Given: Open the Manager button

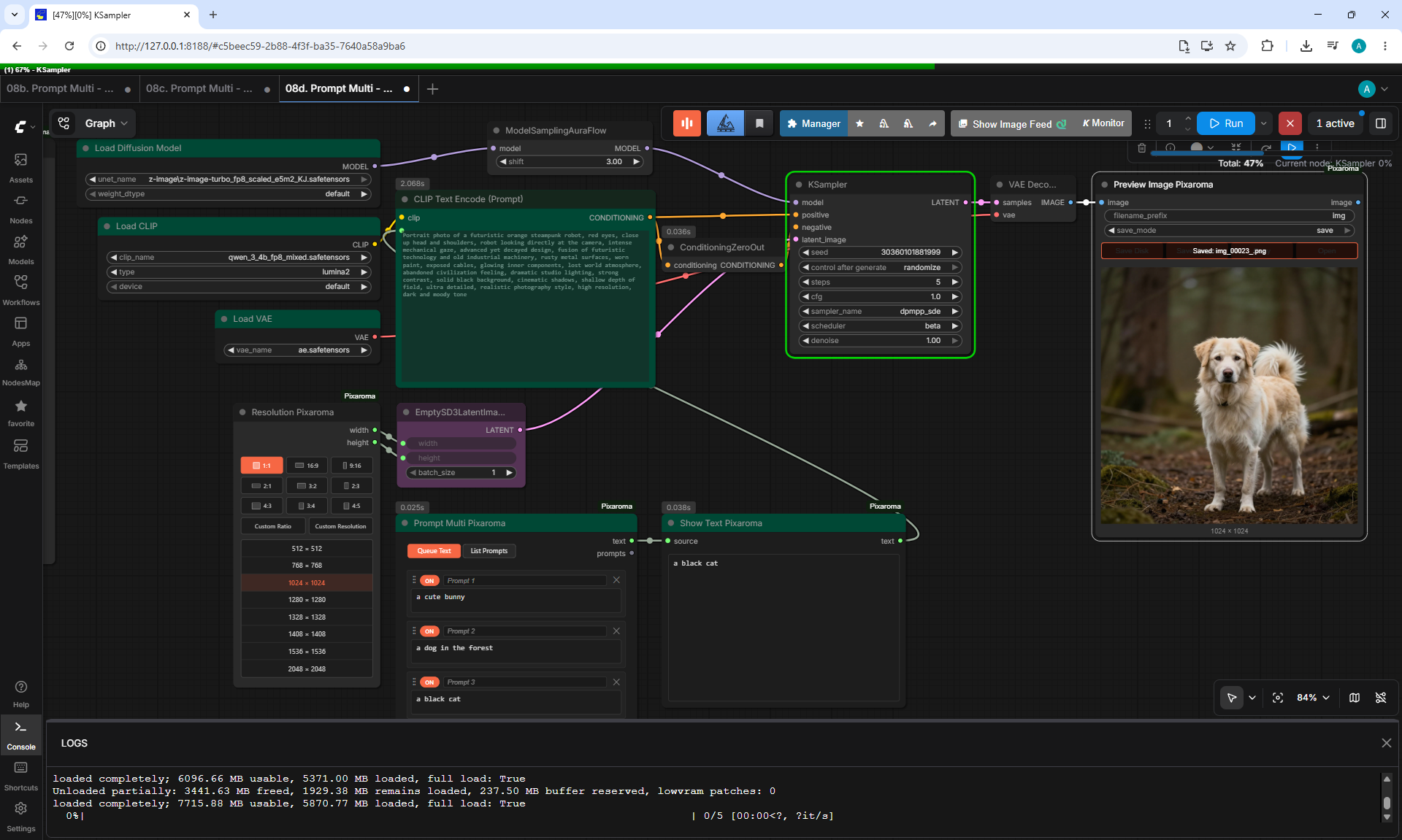Looking at the screenshot, I should 813,123.
